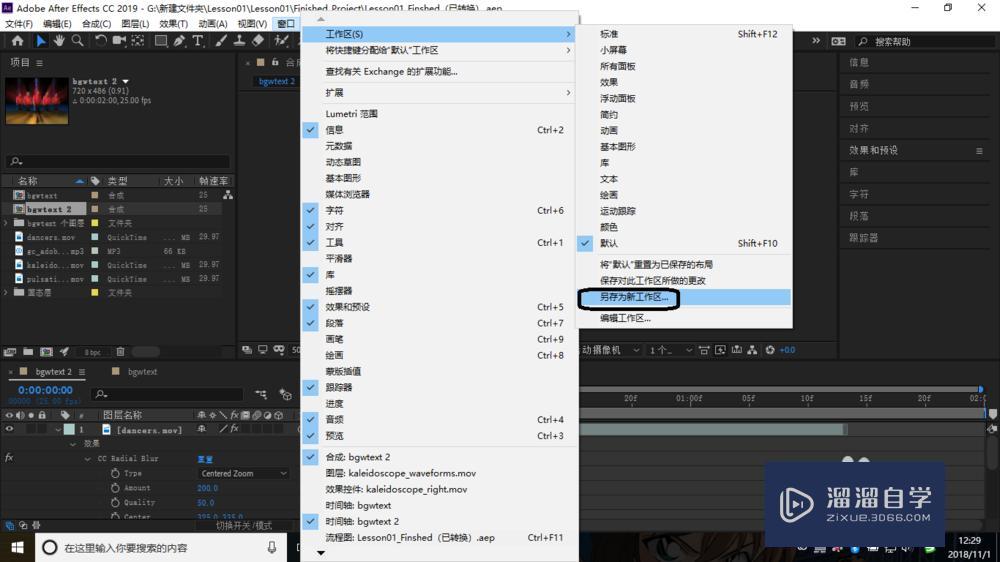Toggle the 工具 panel menu item
1000x562 pixels.
coord(440,242)
